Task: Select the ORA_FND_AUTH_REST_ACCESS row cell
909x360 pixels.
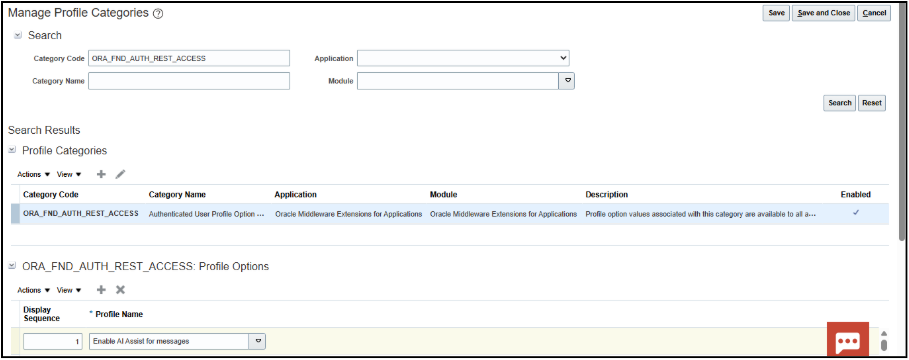Action: pos(81,213)
